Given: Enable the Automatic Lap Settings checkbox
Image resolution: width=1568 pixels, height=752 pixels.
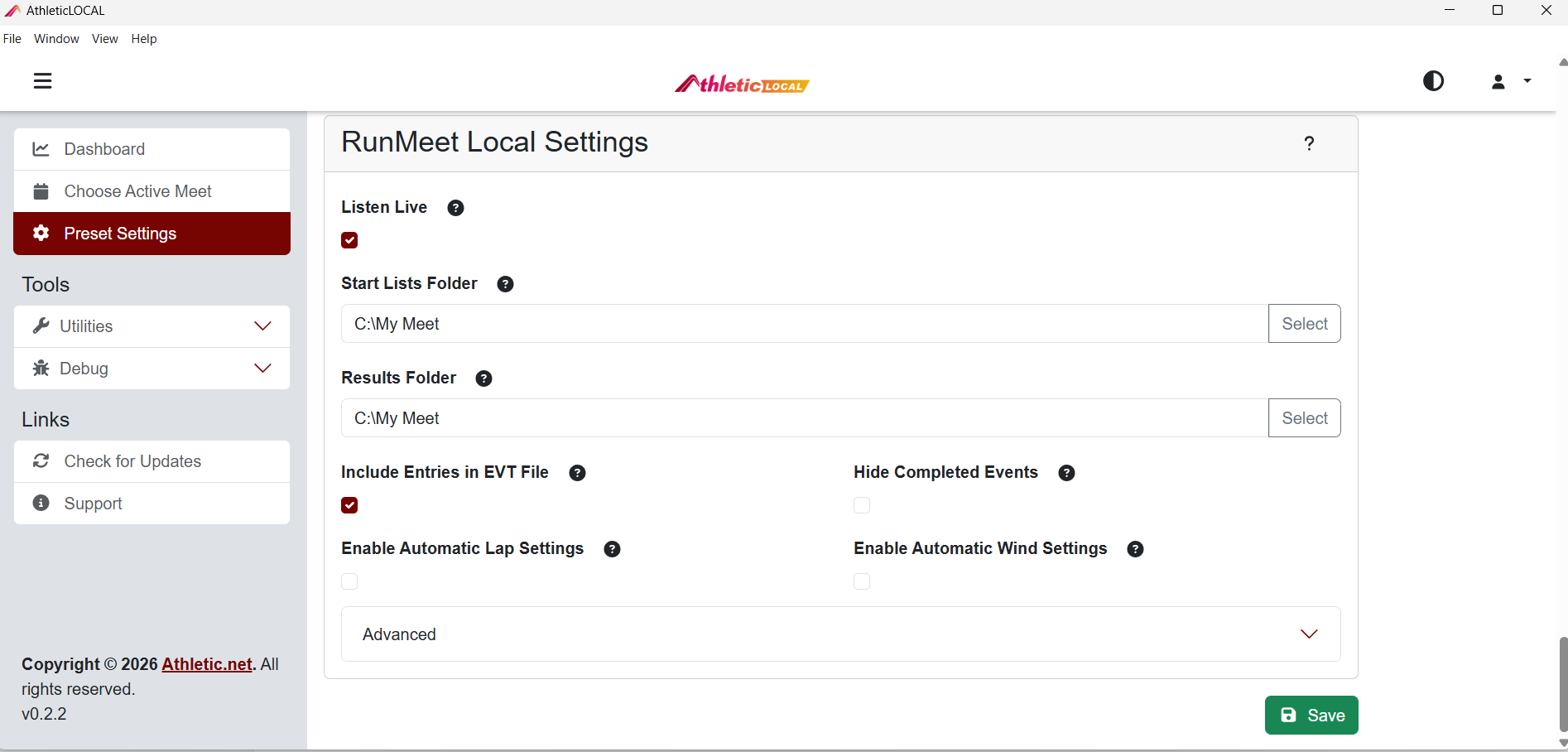Looking at the screenshot, I should click(x=349, y=581).
